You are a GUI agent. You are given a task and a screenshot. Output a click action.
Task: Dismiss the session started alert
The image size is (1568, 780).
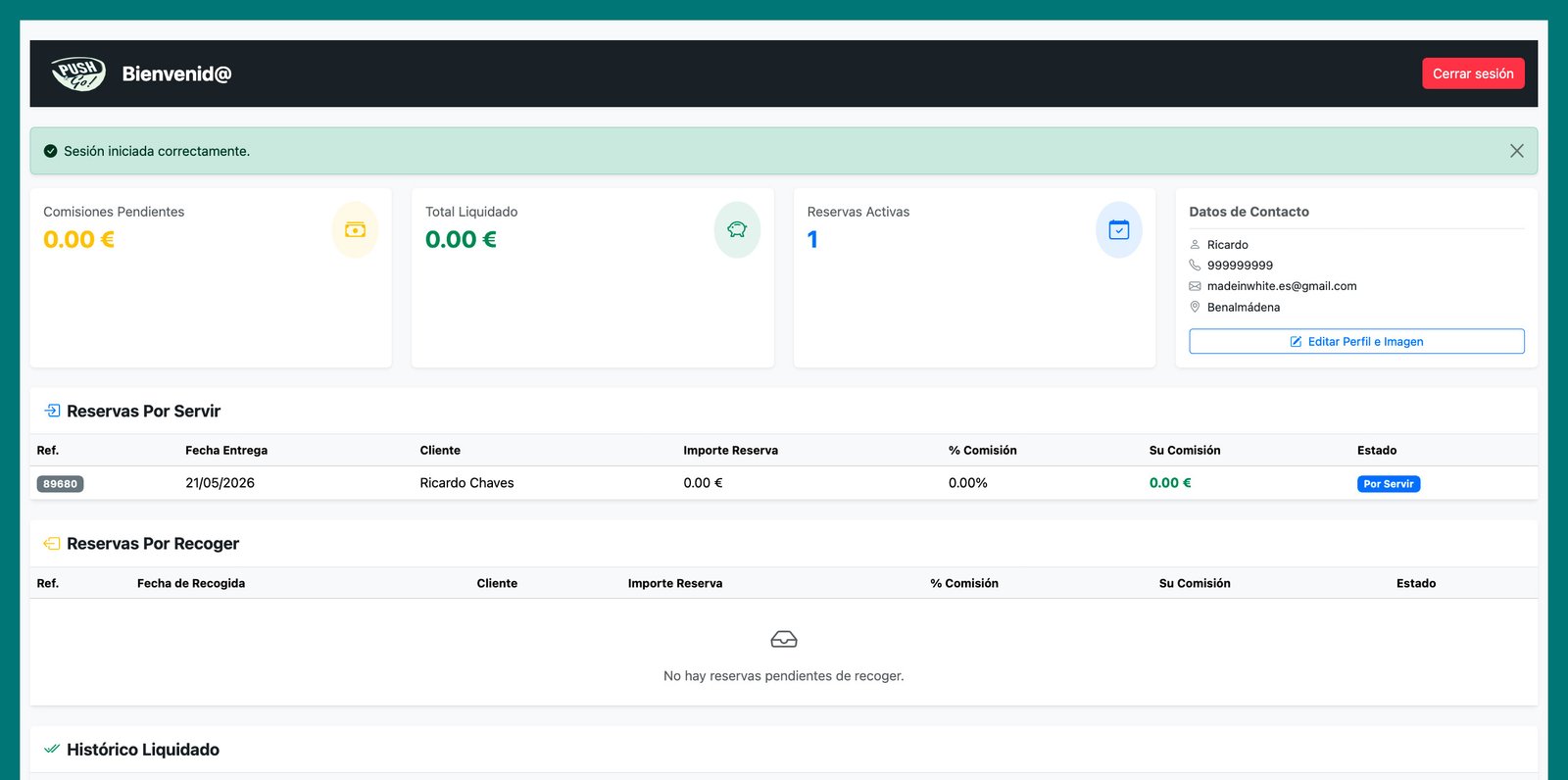pos(1516,151)
